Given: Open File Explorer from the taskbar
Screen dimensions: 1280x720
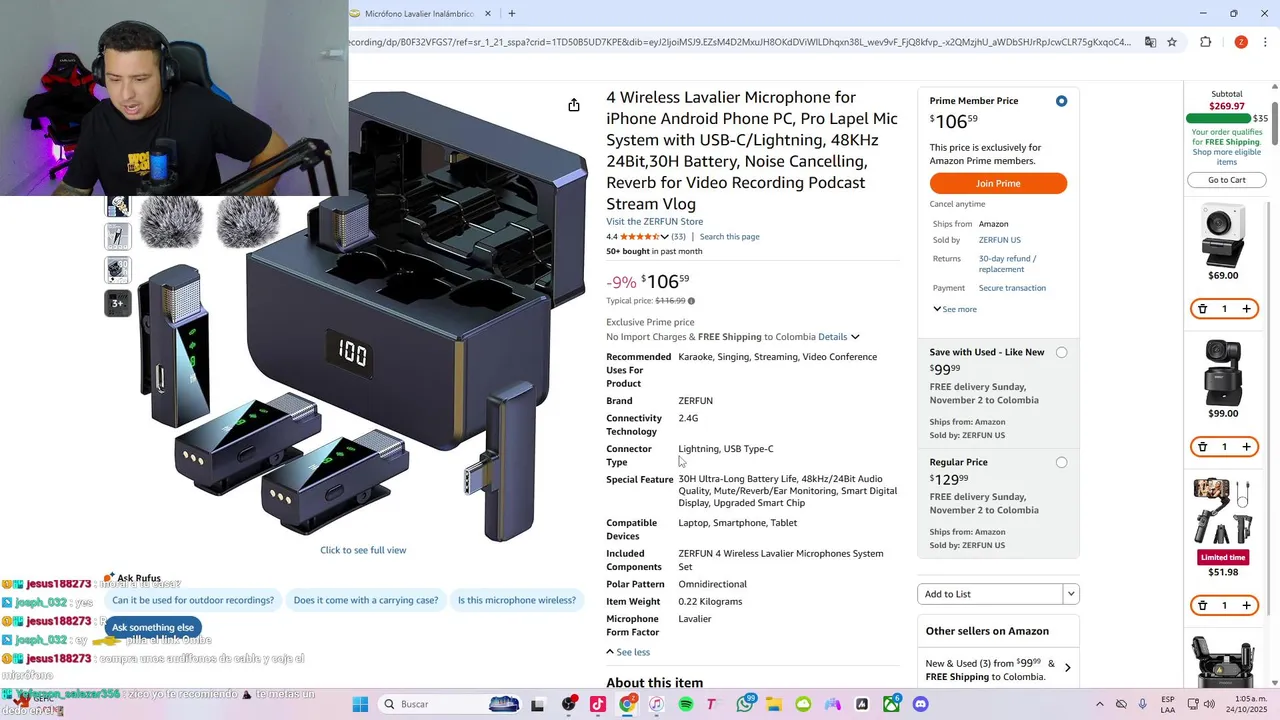Looking at the screenshot, I should [x=774, y=704].
